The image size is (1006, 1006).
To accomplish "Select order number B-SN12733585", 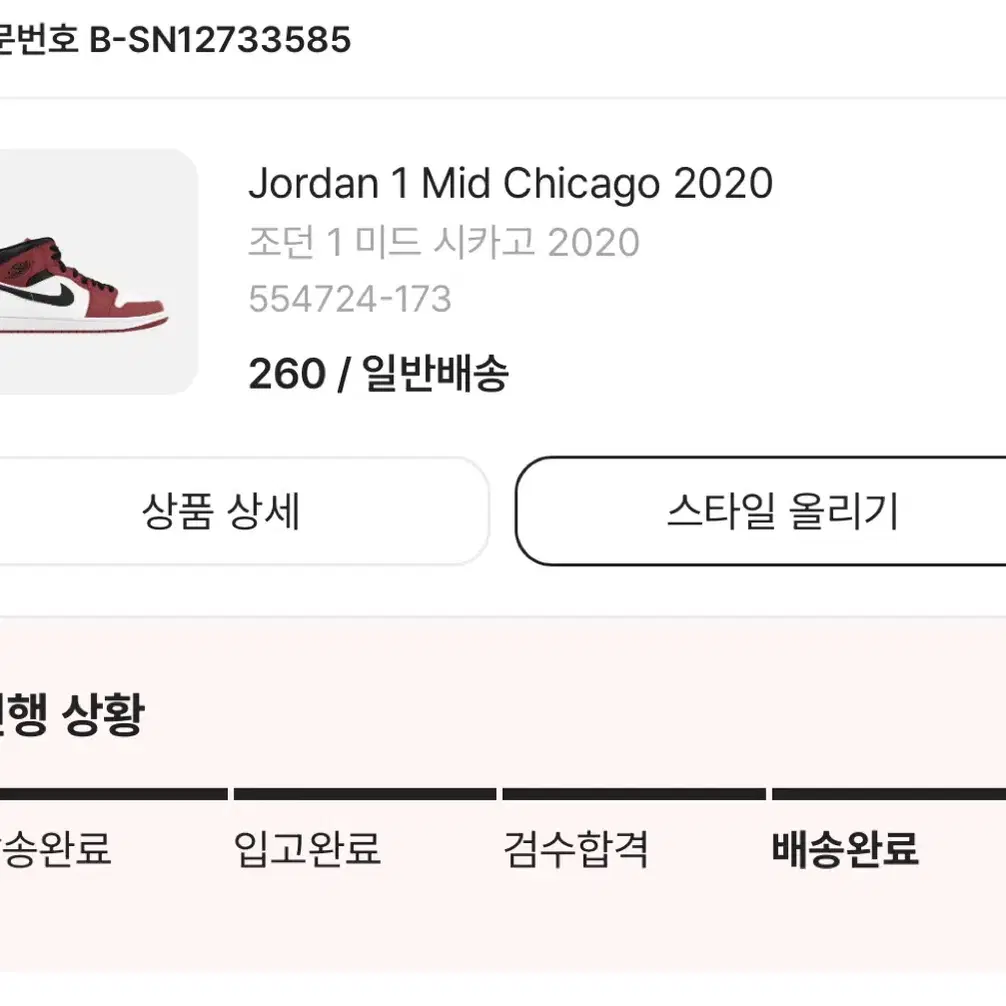I will pos(219,40).
